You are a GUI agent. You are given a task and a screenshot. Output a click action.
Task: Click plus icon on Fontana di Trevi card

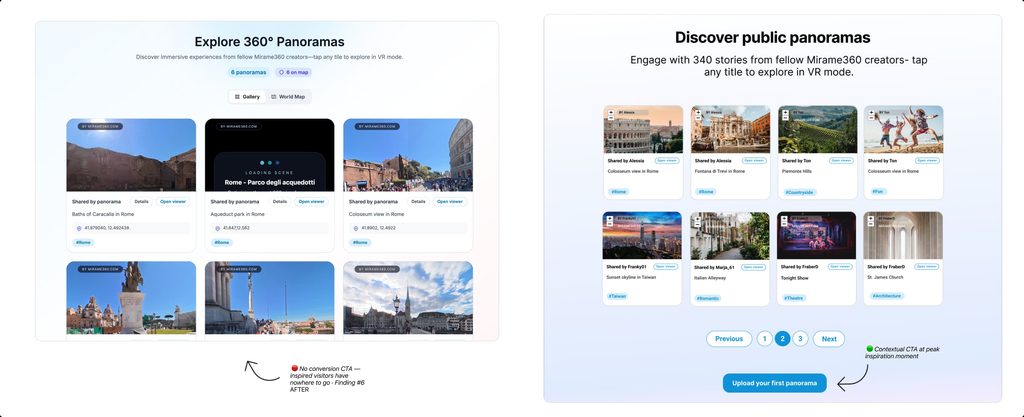[x=698, y=112]
